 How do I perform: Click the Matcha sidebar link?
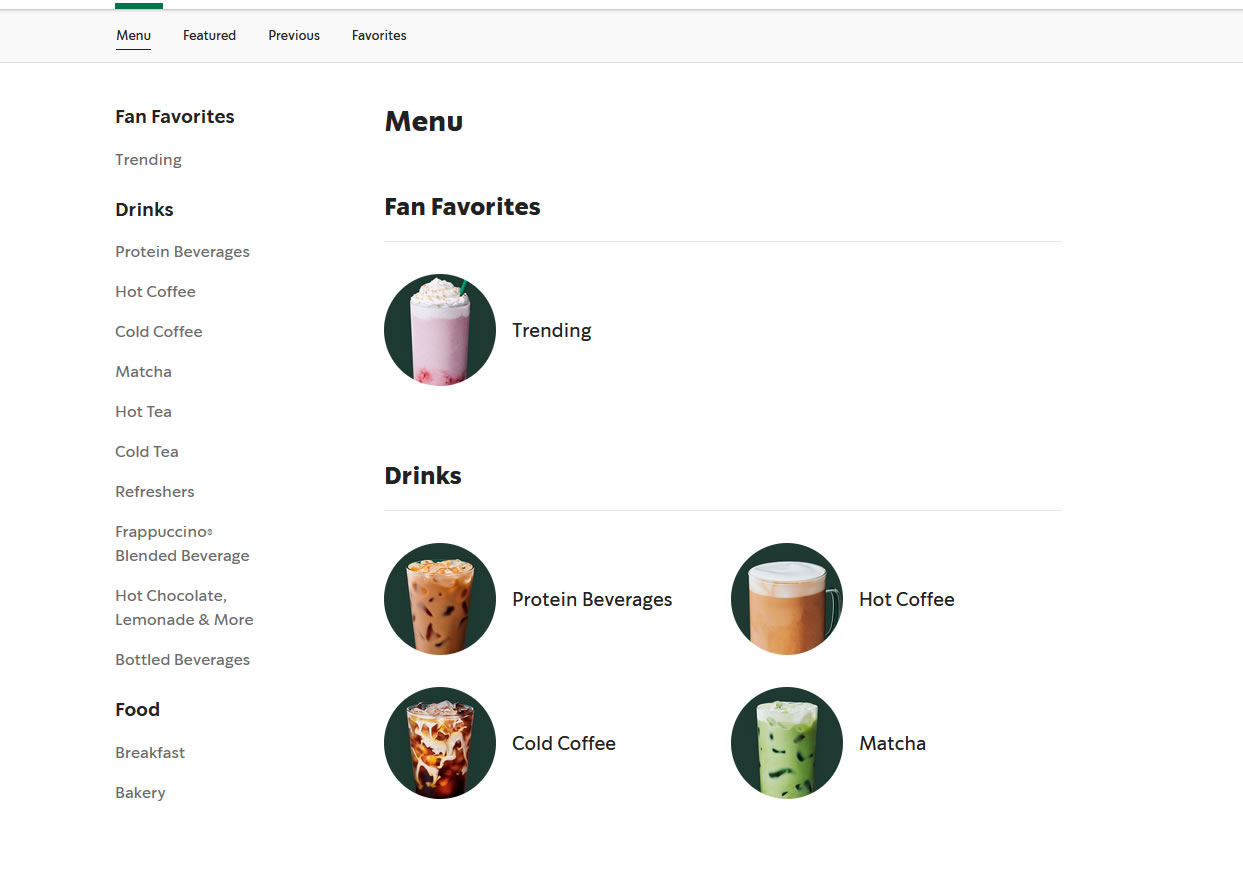[x=143, y=372]
